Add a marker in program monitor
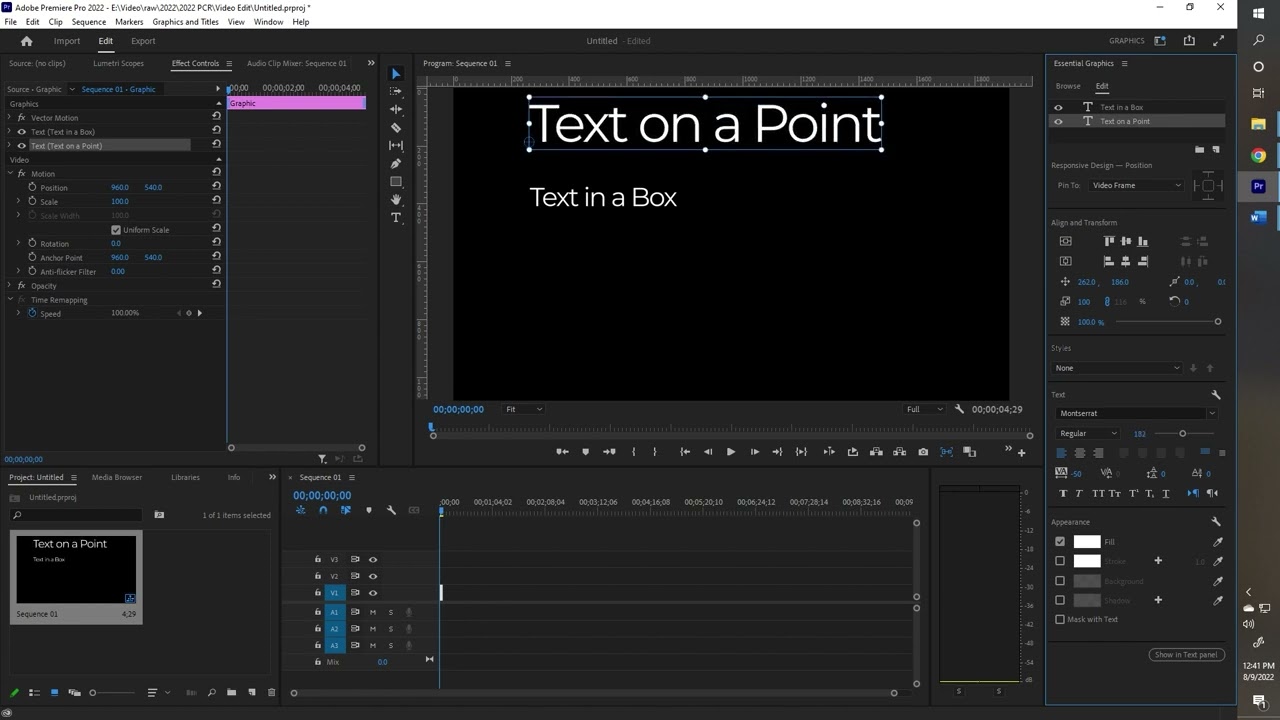The height and width of the screenshot is (720, 1280). 586,452
